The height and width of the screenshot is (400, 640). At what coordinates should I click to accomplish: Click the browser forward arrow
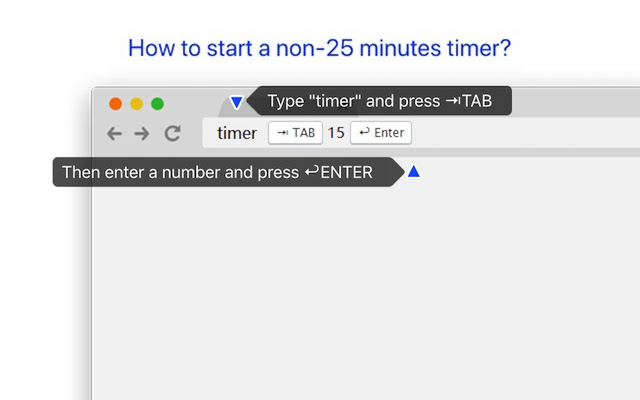point(142,133)
